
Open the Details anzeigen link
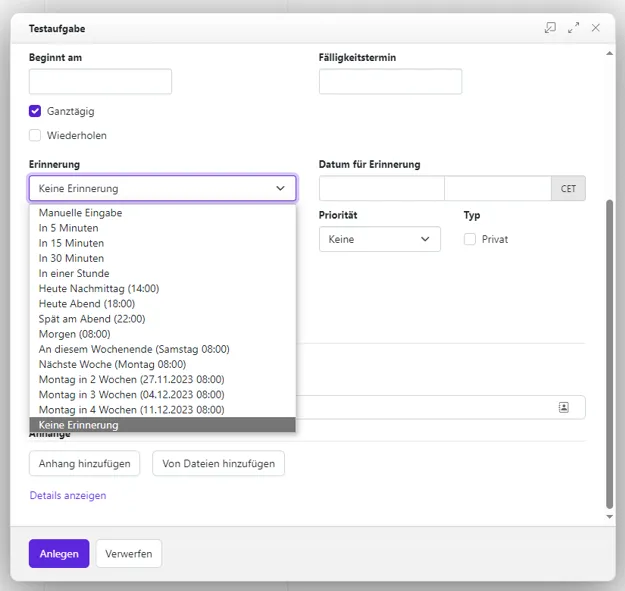point(67,495)
